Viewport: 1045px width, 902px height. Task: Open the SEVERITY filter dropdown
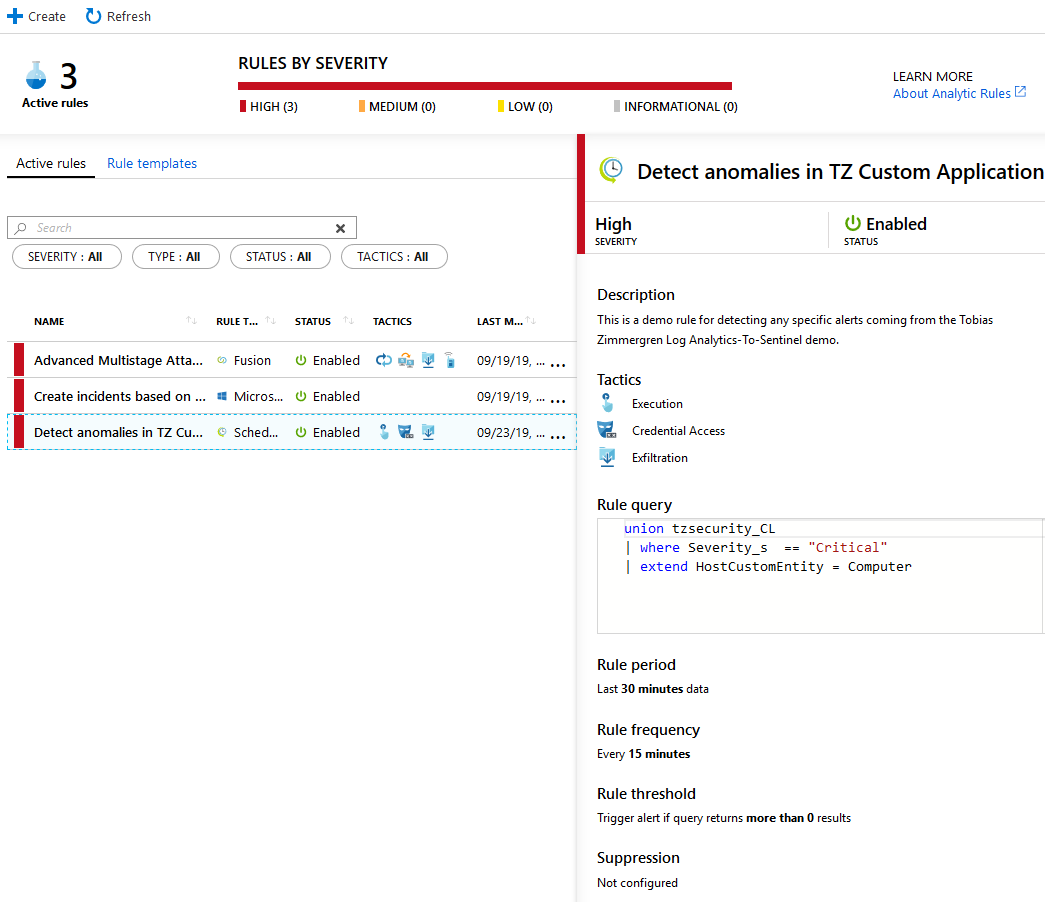[x=66, y=257]
